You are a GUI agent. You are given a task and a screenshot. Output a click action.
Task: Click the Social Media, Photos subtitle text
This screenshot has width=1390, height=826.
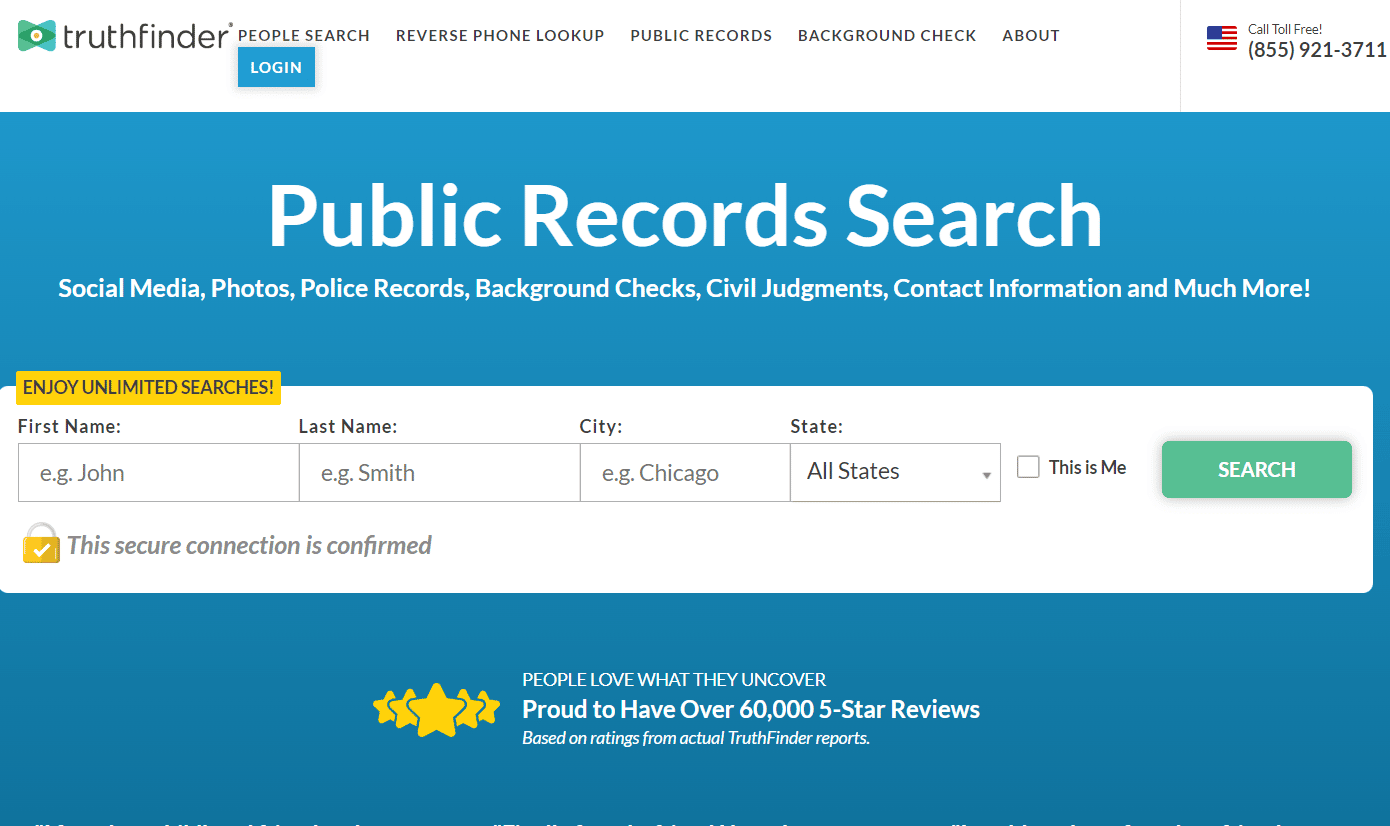click(684, 288)
